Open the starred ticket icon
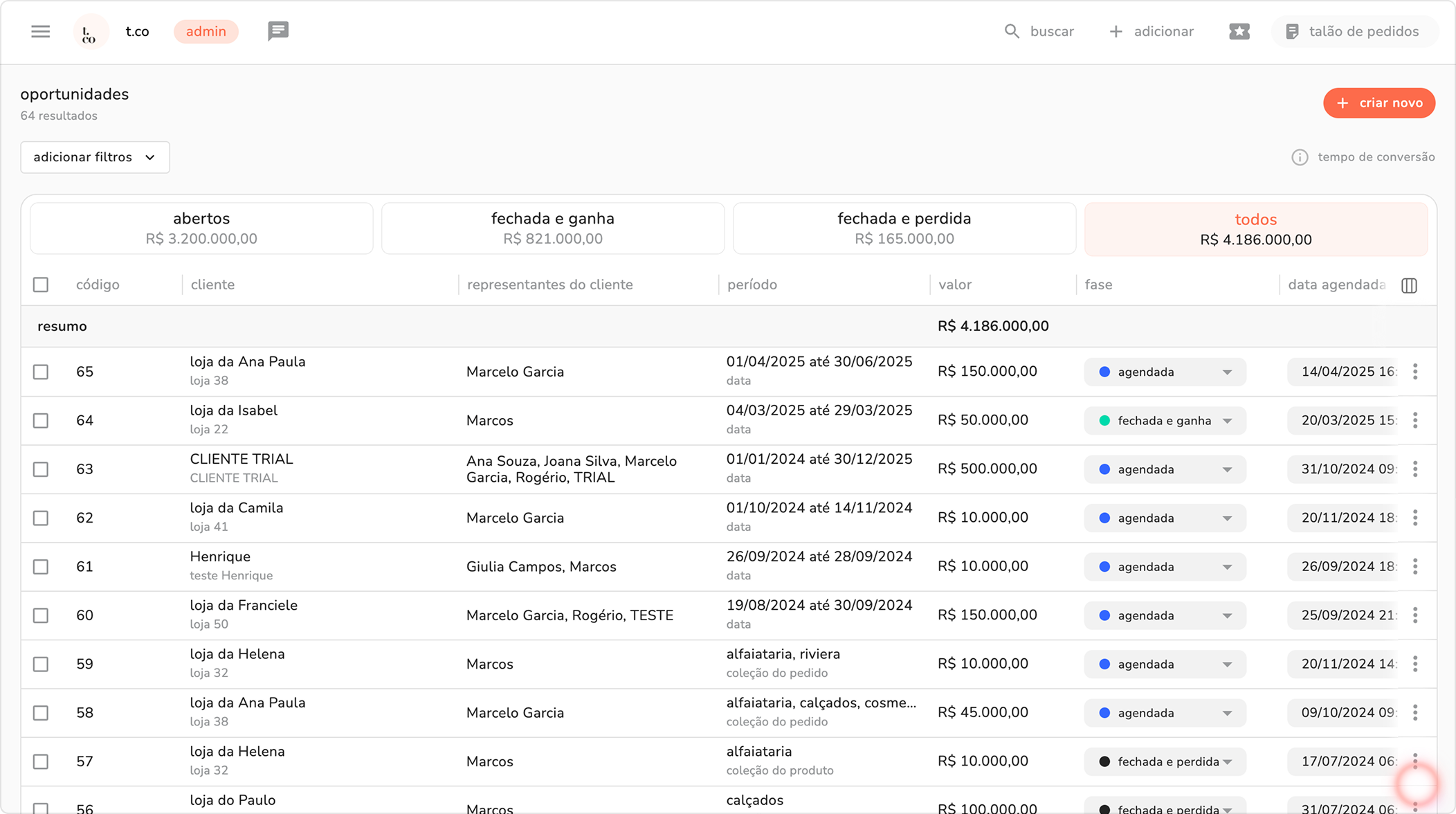1456x814 pixels. [x=1239, y=32]
